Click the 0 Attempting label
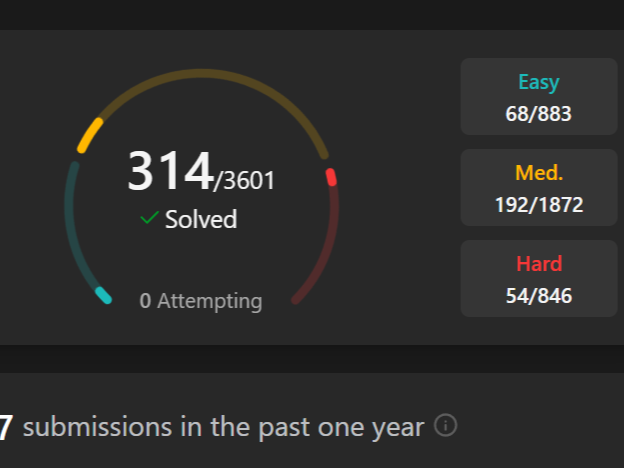 201,301
